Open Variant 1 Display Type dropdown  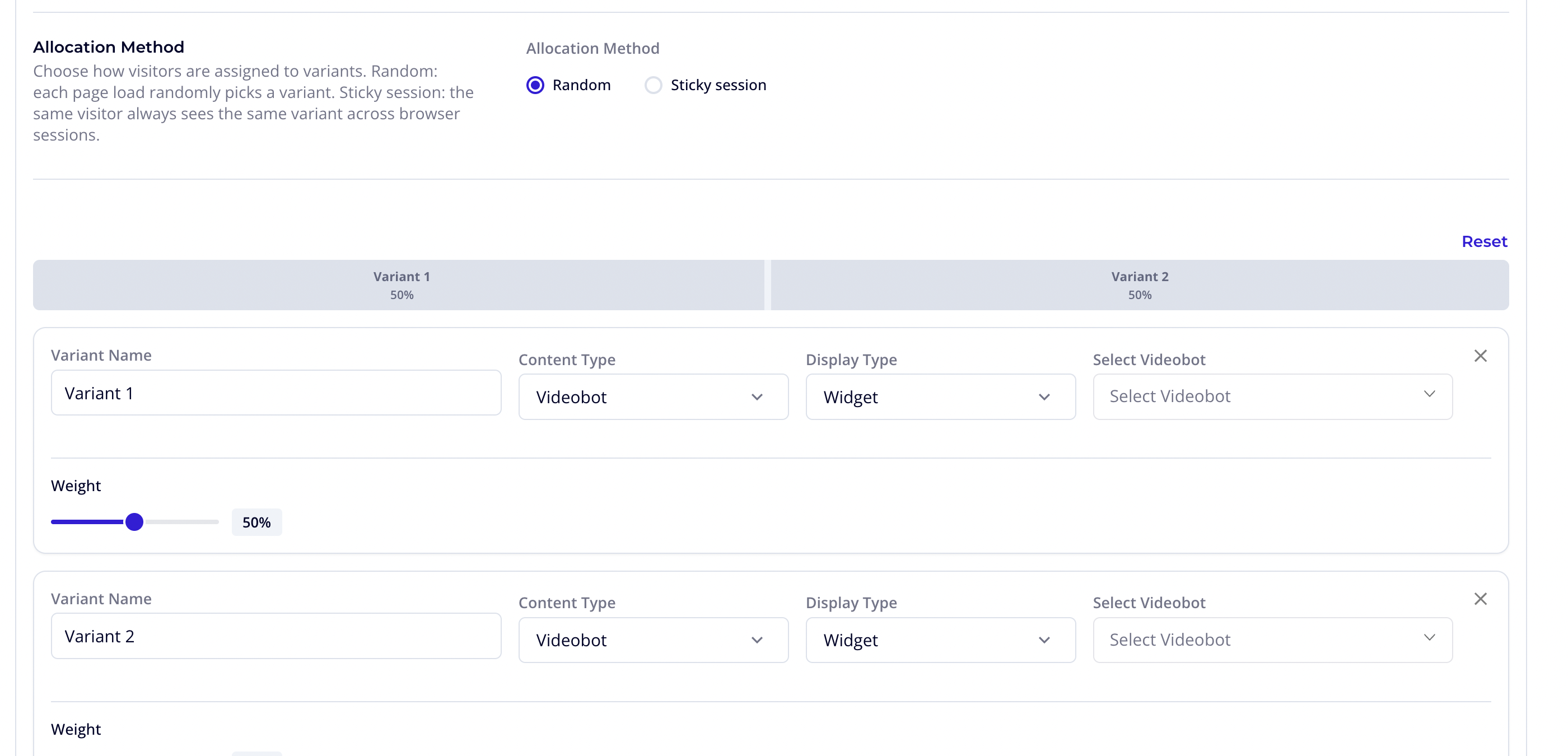click(x=940, y=397)
